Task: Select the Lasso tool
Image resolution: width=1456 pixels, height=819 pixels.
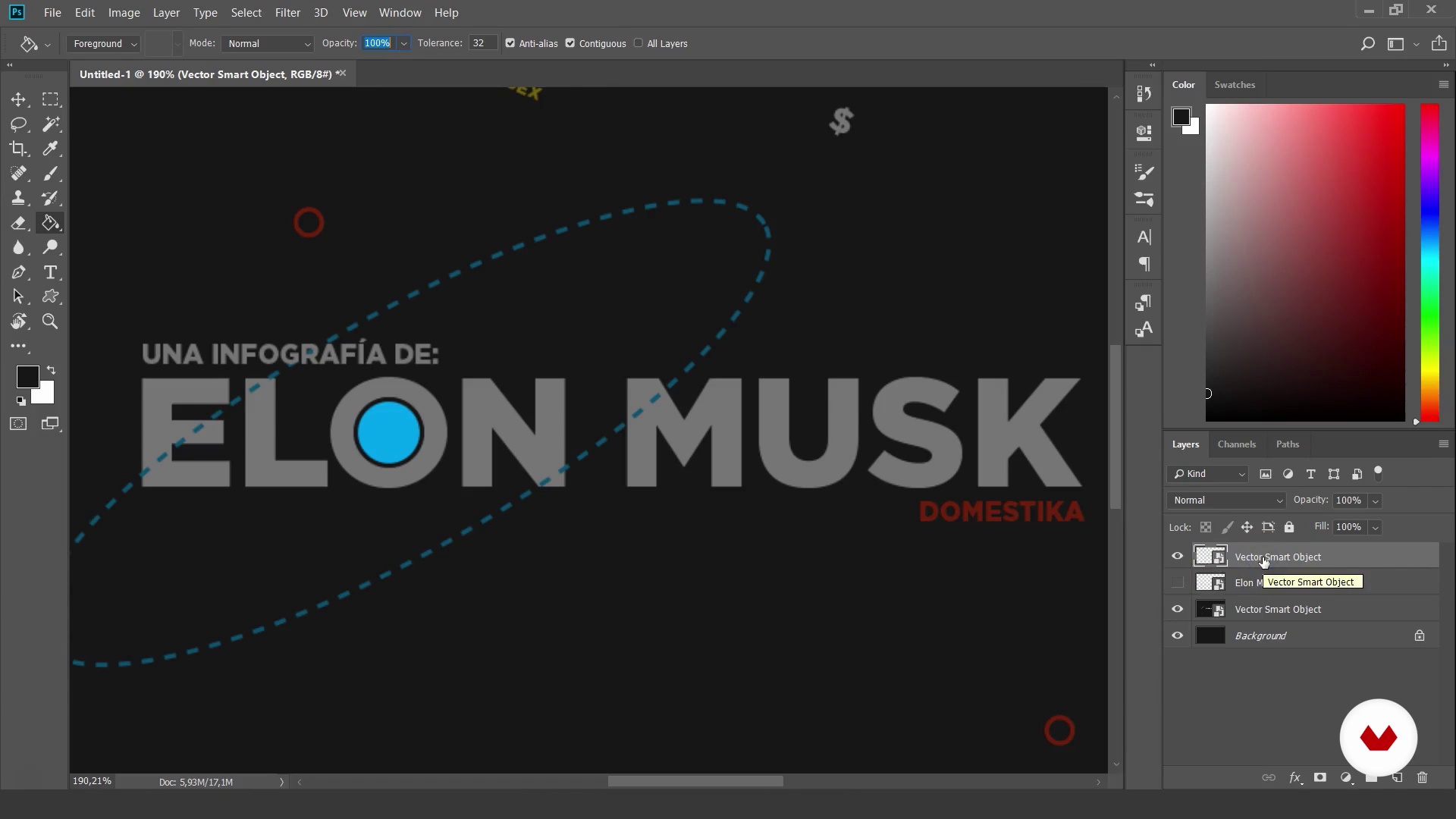Action: 18,124
